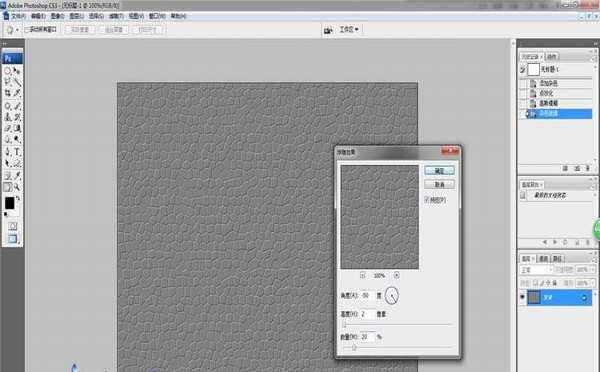Toggle the Preview checkbox in dialog
Screen dimensions: 600x372
[x=427, y=200]
